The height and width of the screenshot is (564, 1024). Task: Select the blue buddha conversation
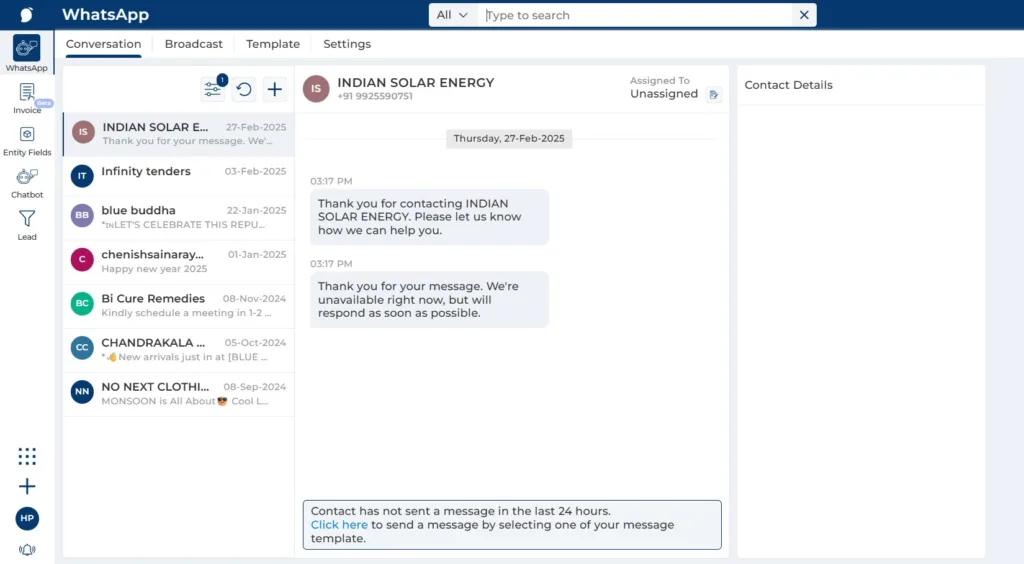pos(178,217)
